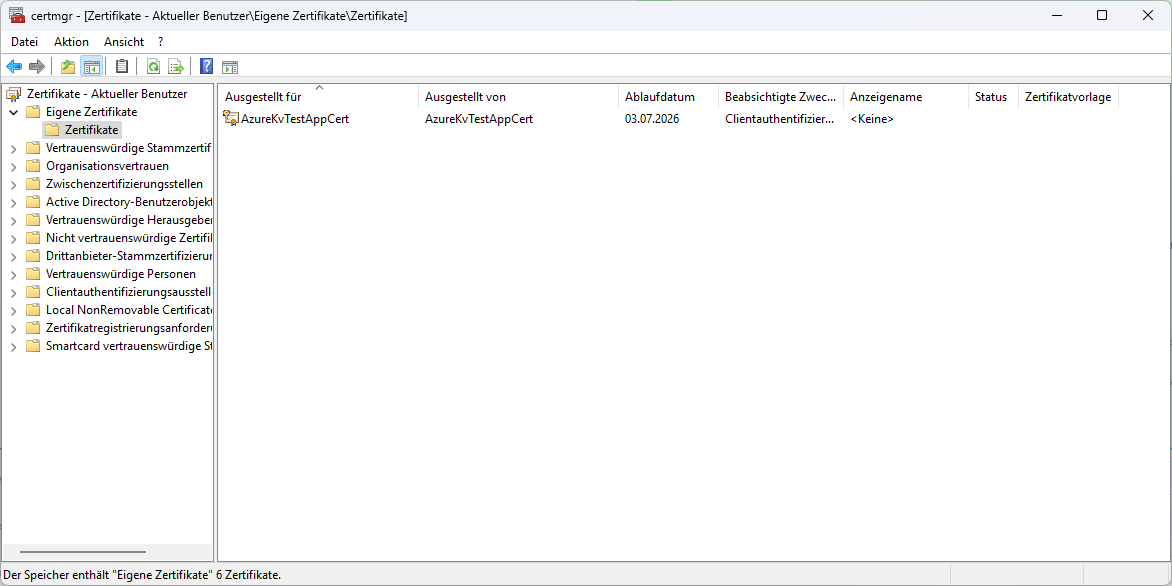This screenshot has width=1172, height=586.
Task: Click the Forward arrow in toolbar
Action: 37,67
